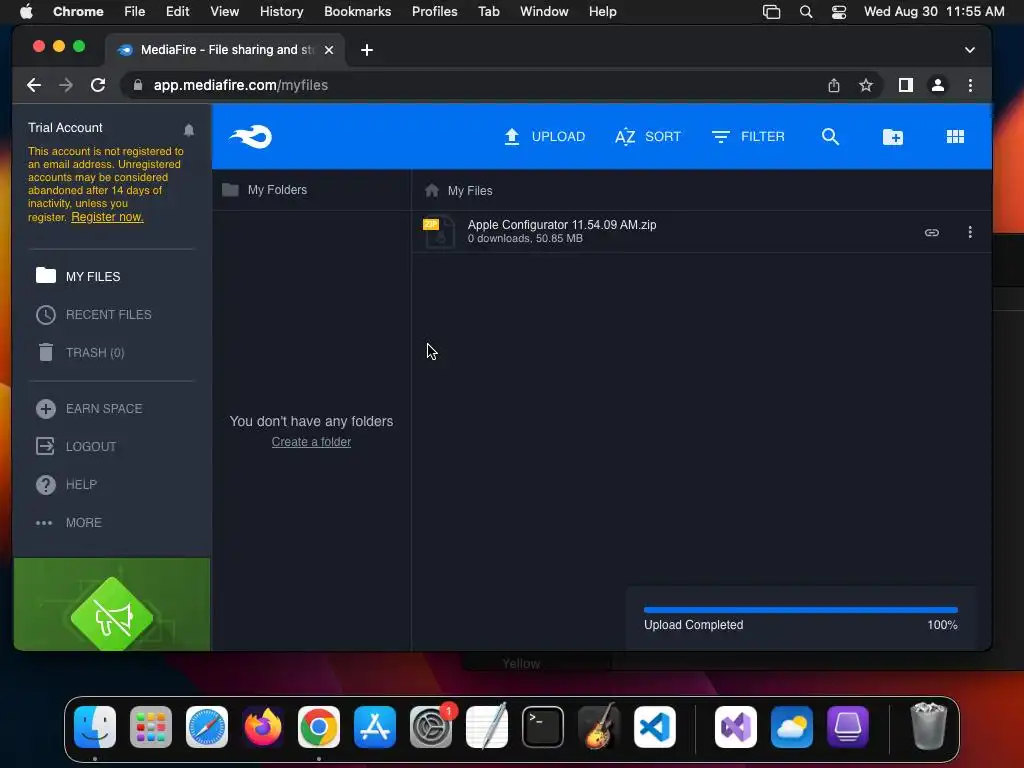Click the UPLOAD button
Viewport: 1024px width, 768px height.
(x=545, y=136)
